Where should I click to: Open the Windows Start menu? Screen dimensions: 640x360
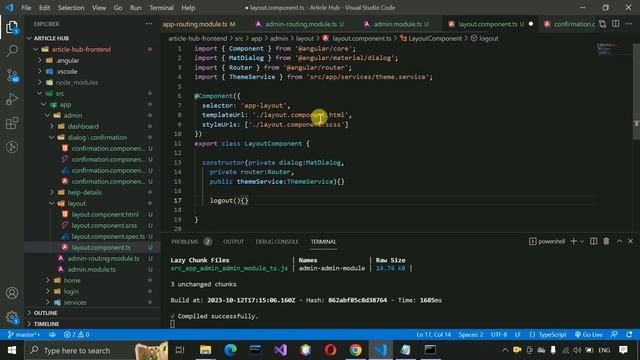pos(12,350)
